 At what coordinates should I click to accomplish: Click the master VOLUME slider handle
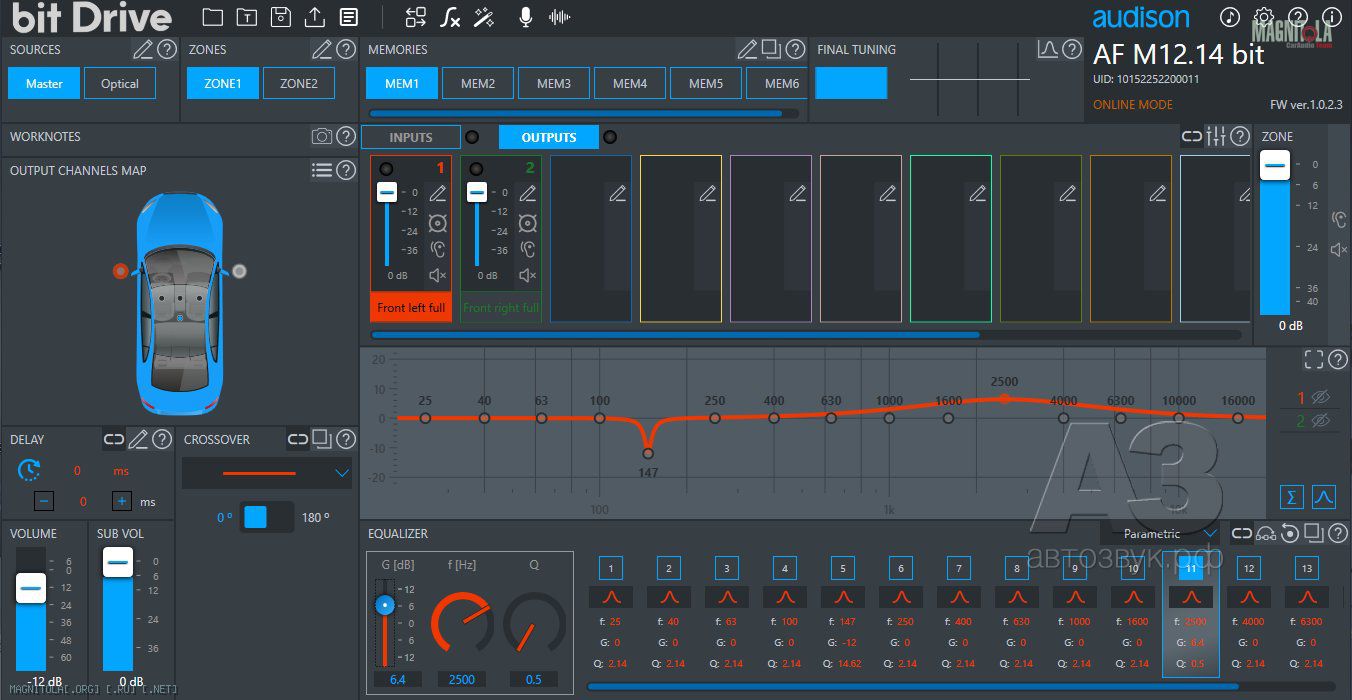(31, 588)
